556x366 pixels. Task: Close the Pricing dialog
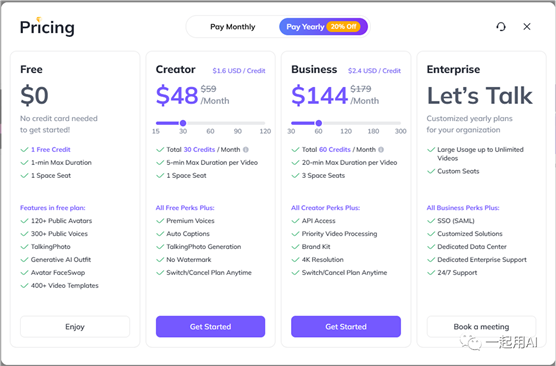pos(527,27)
